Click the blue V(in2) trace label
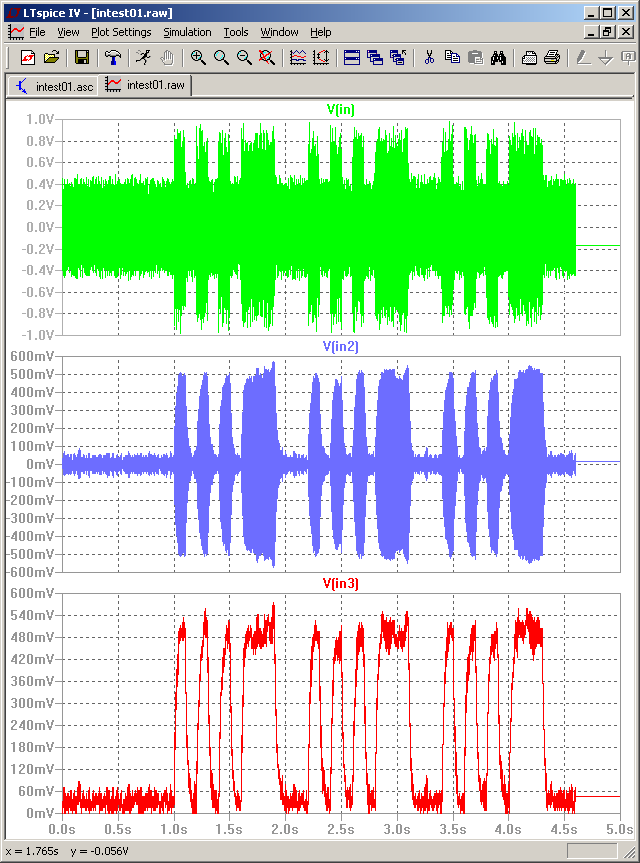This screenshot has height=863, width=640. click(x=340, y=346)
